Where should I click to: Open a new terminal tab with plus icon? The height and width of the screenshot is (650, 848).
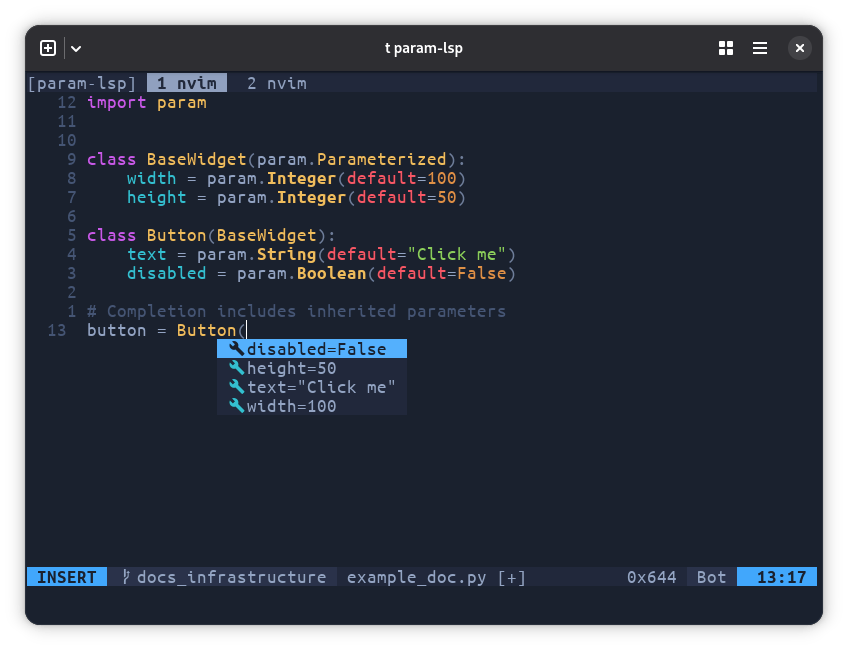tap(48, 48)
